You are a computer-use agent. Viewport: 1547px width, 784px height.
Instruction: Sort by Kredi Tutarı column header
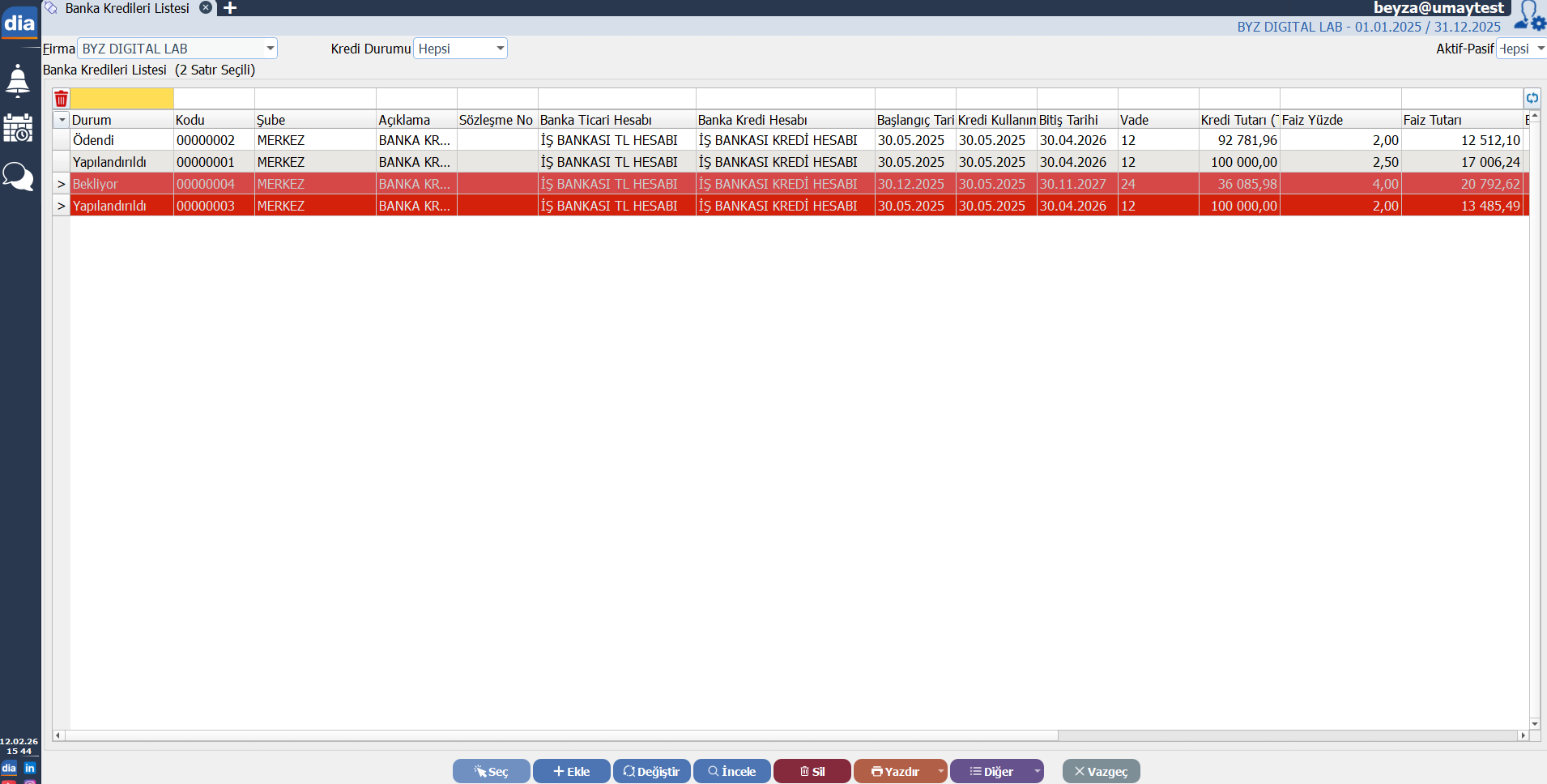click(1238, 120)
